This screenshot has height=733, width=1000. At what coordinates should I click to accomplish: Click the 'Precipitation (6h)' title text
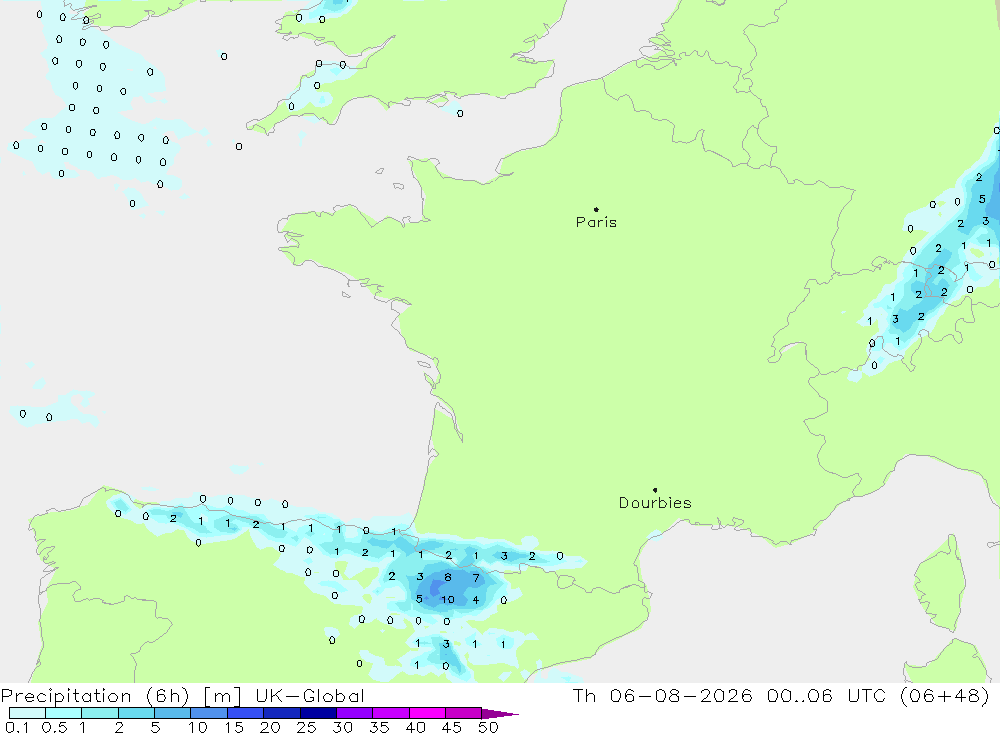[x=95, y=696]
